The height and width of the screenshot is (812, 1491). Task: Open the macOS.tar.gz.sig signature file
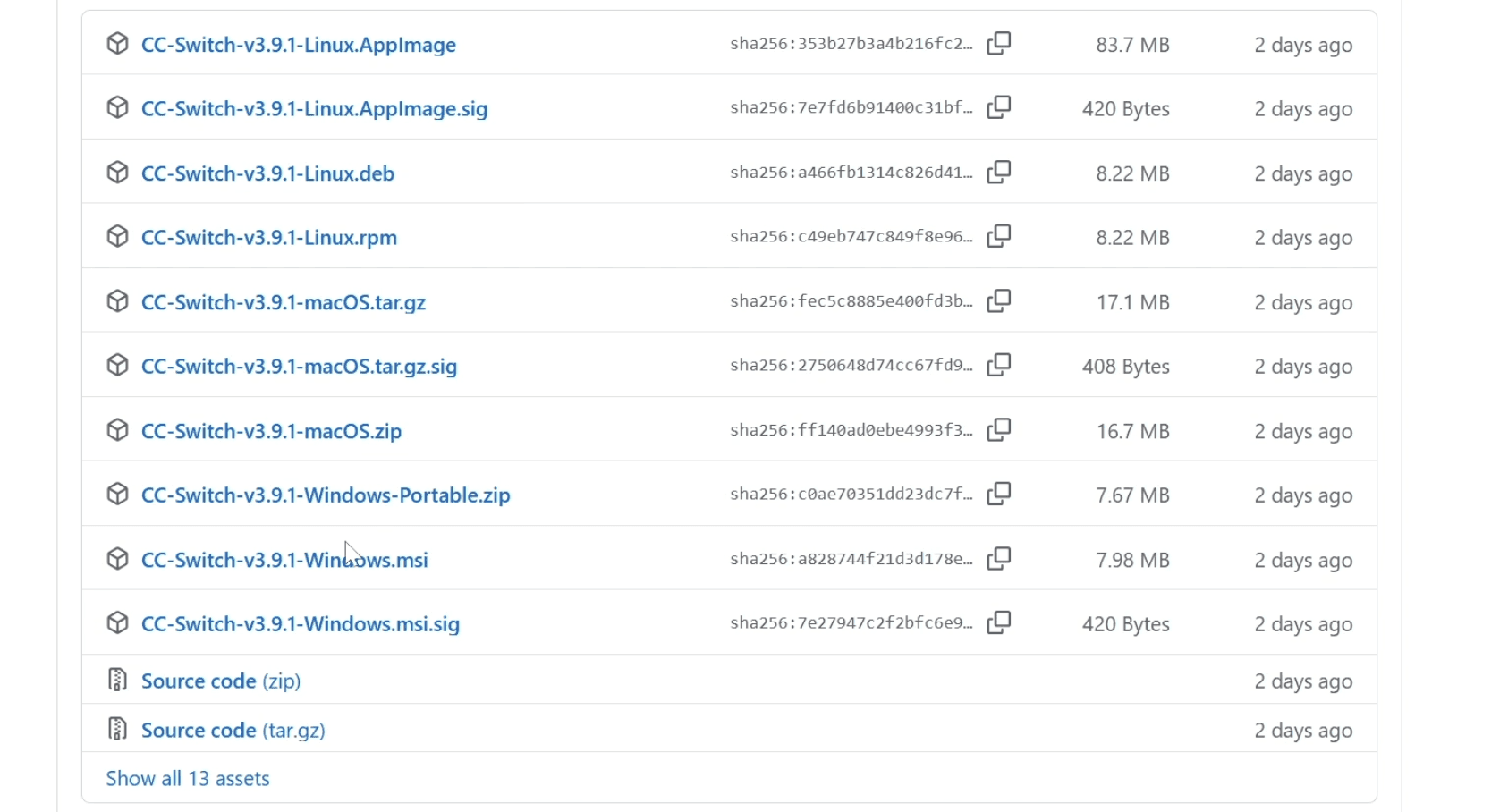[x=299, y=367]
